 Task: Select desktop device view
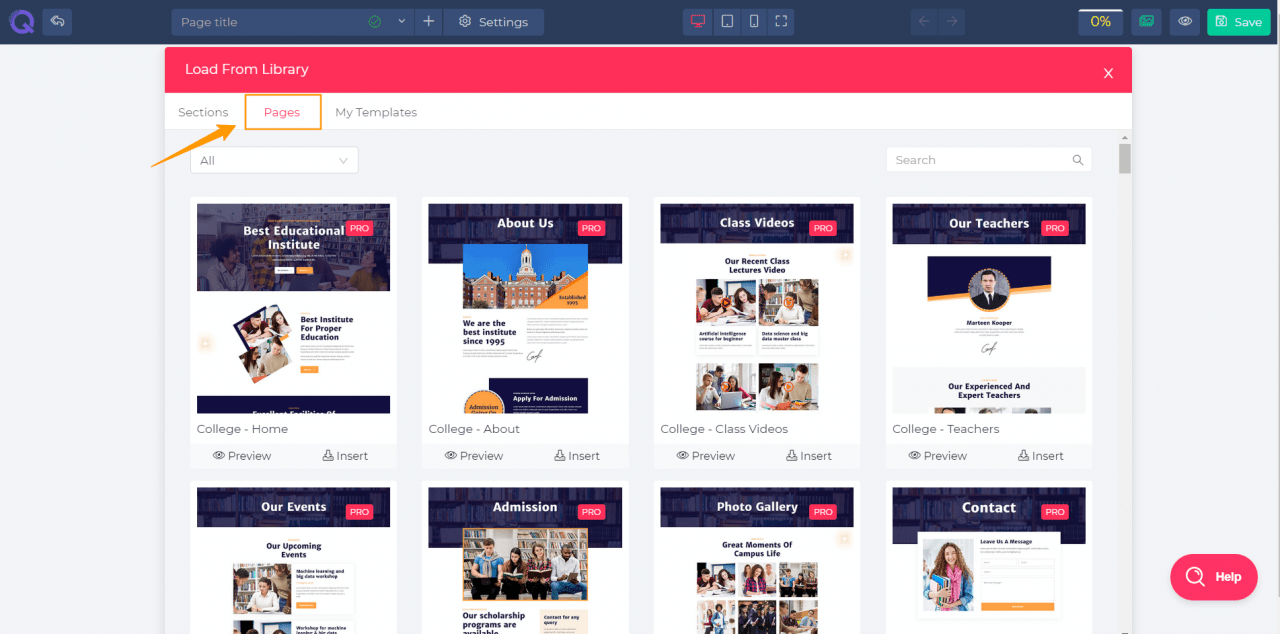[698, 22]
